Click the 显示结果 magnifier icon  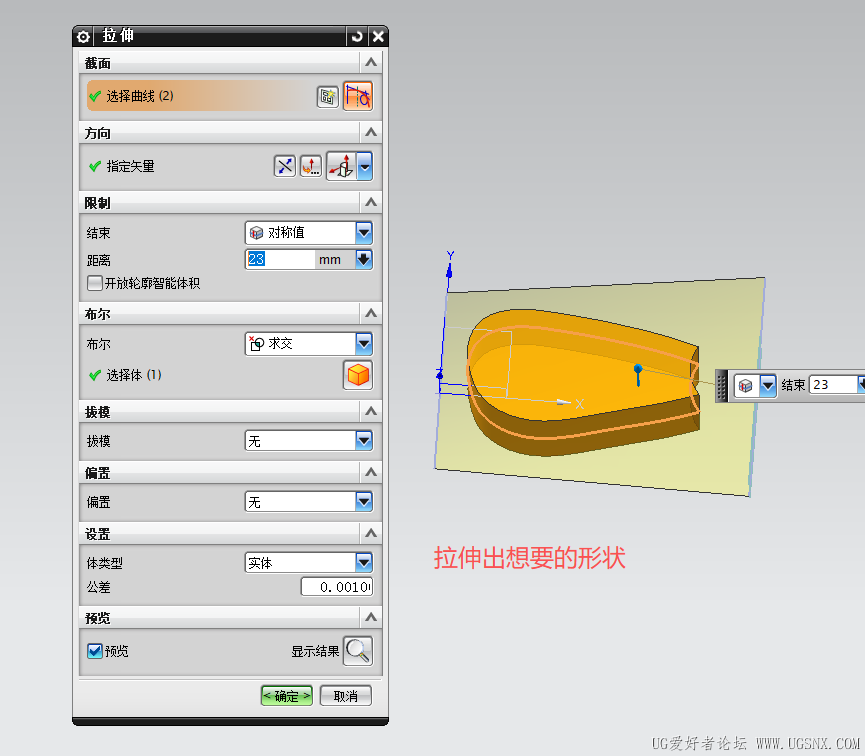[x=357, y=651]
